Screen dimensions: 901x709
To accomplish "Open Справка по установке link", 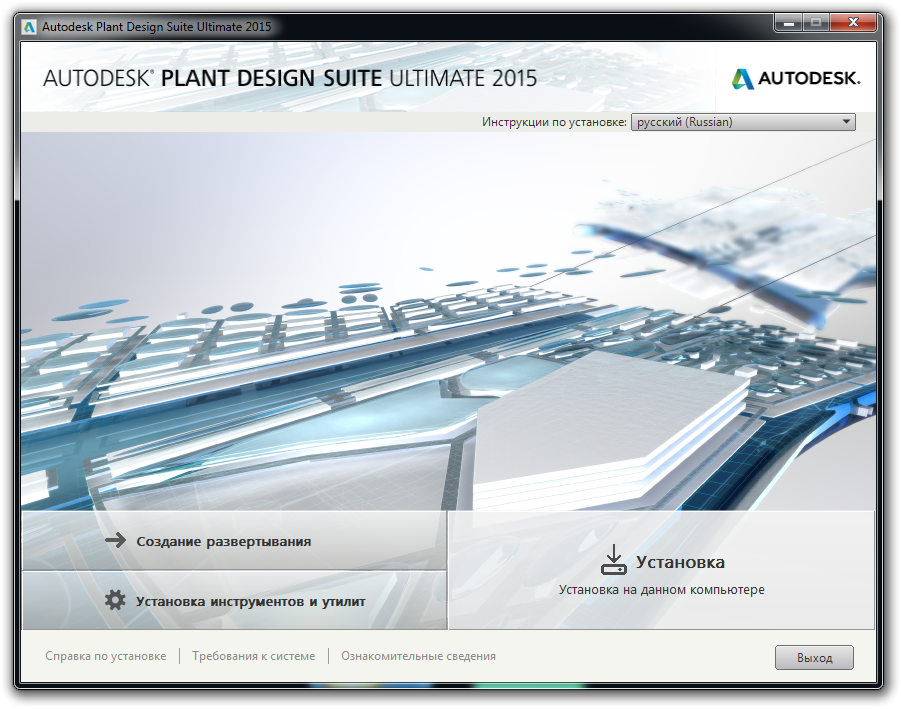I will tap(106, 656).
